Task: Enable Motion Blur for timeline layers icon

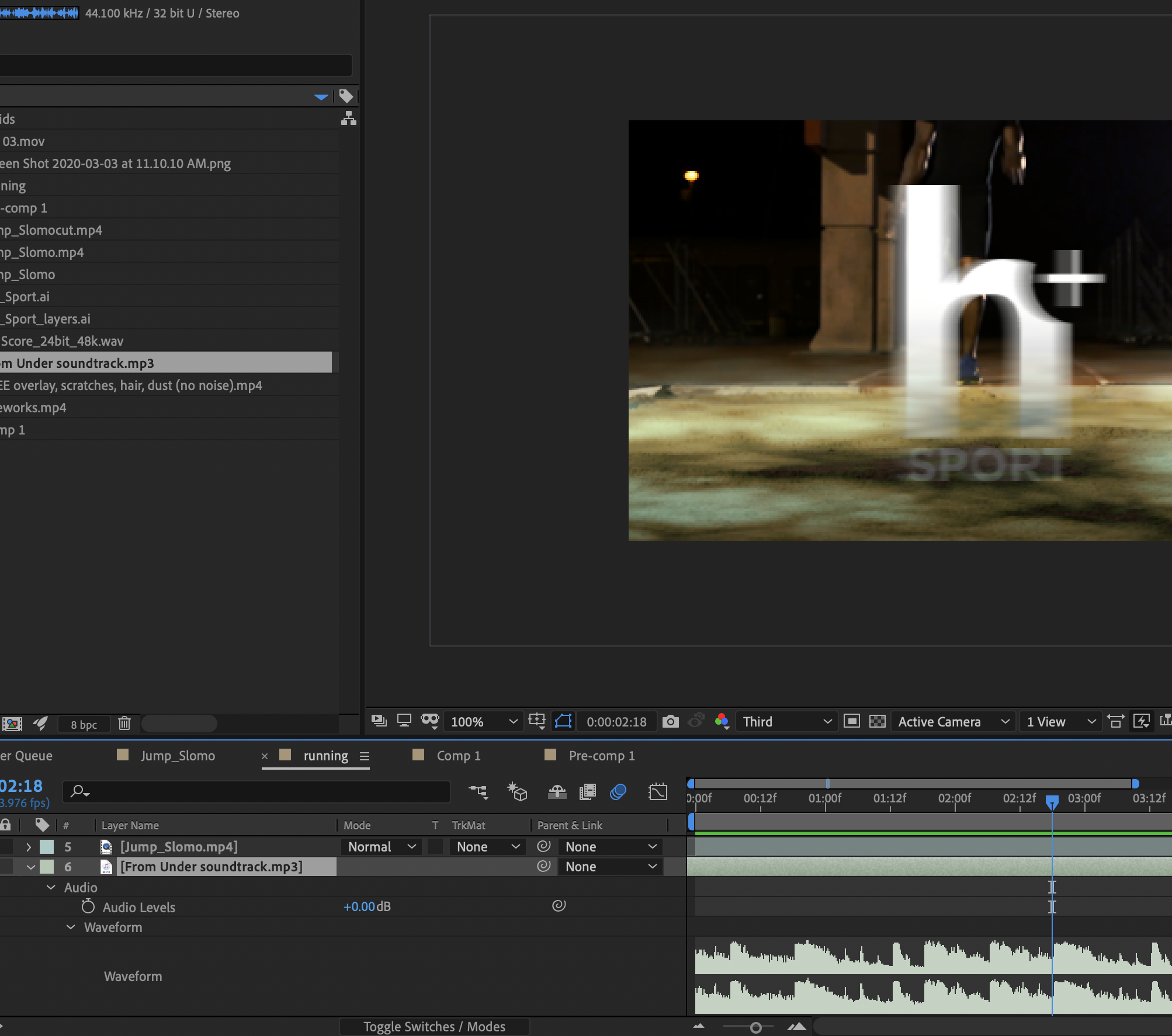Action: pos(618,792)
